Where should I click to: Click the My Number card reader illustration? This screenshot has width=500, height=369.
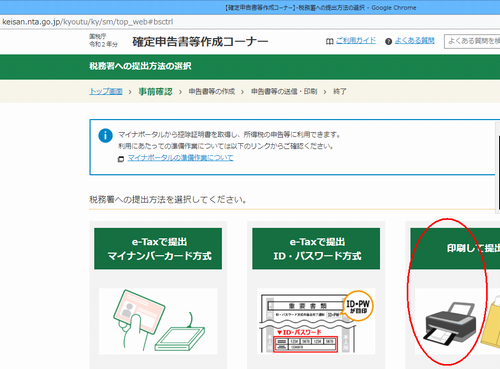tap(158, 321)
